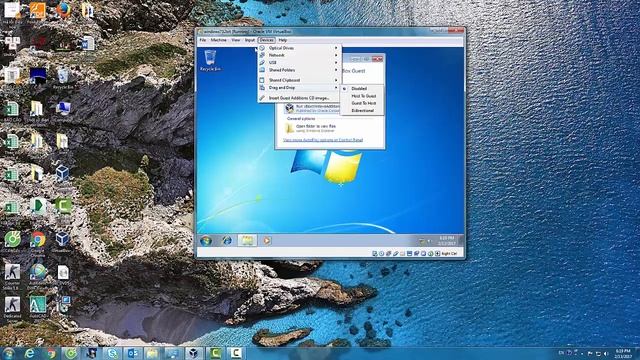The image size is (640, 360).
Task: Expand the USB submenu
Action: 299,62
